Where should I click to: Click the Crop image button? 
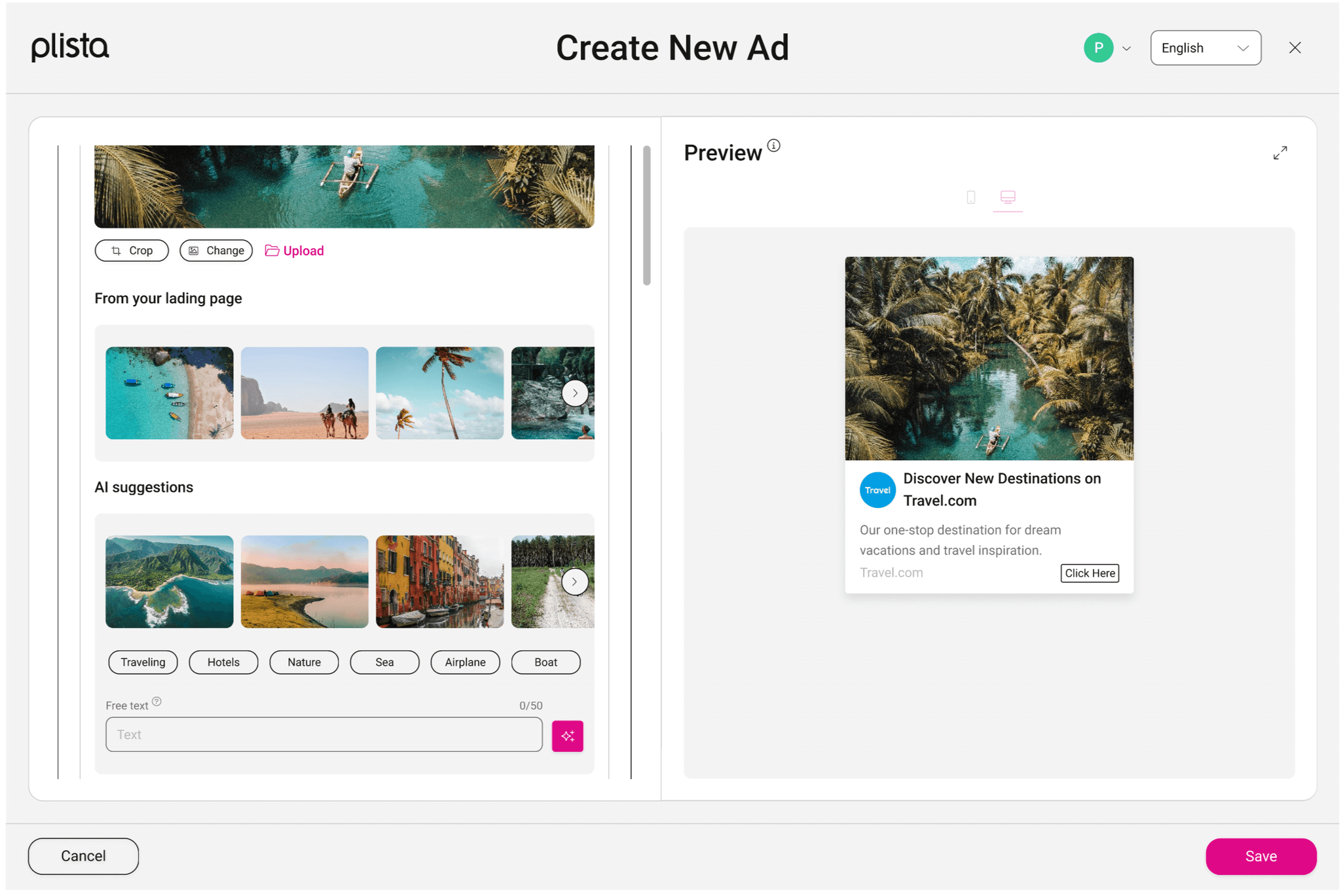click(132, 251)
